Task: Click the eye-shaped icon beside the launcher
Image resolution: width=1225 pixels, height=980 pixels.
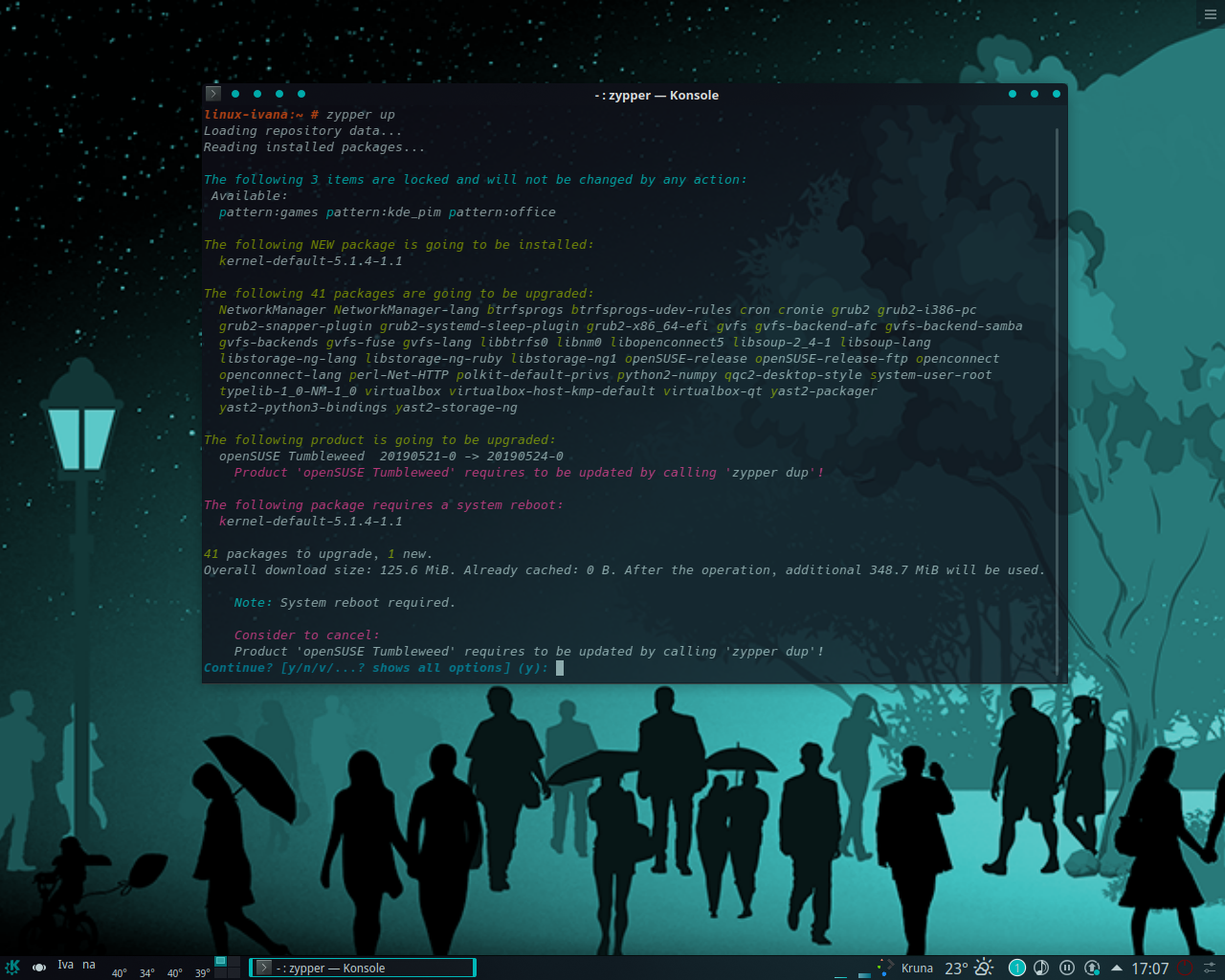Action: tap(39, 968)
